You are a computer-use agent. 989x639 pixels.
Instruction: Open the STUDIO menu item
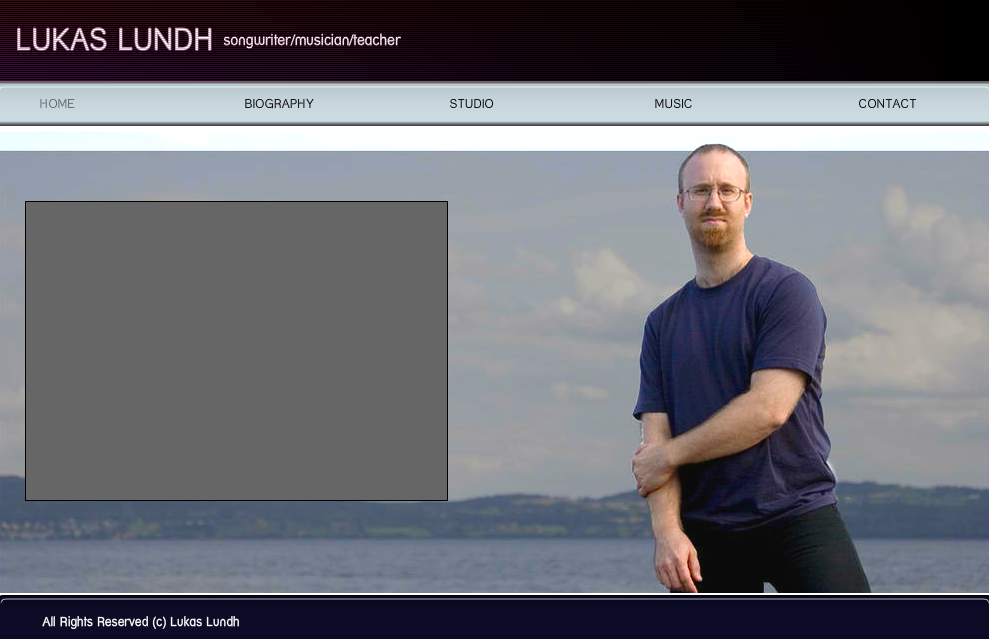click(x=471, y=103)
